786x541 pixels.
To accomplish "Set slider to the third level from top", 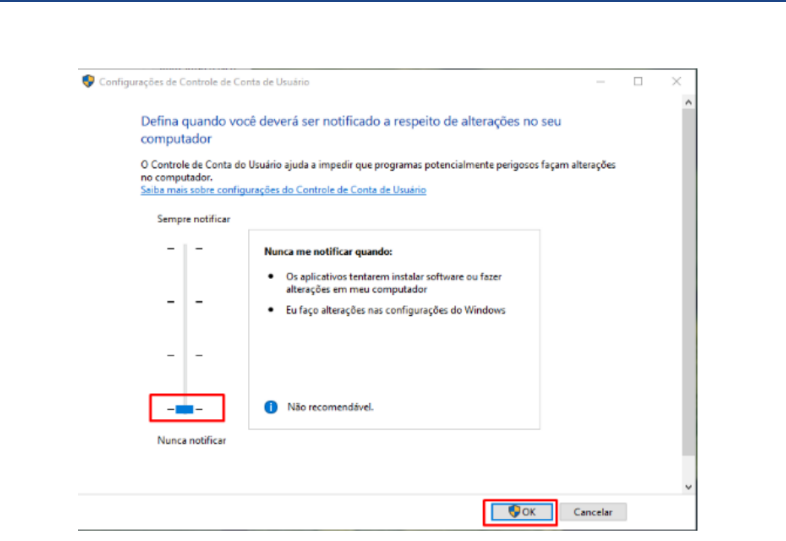I will (x=184, y=355).
